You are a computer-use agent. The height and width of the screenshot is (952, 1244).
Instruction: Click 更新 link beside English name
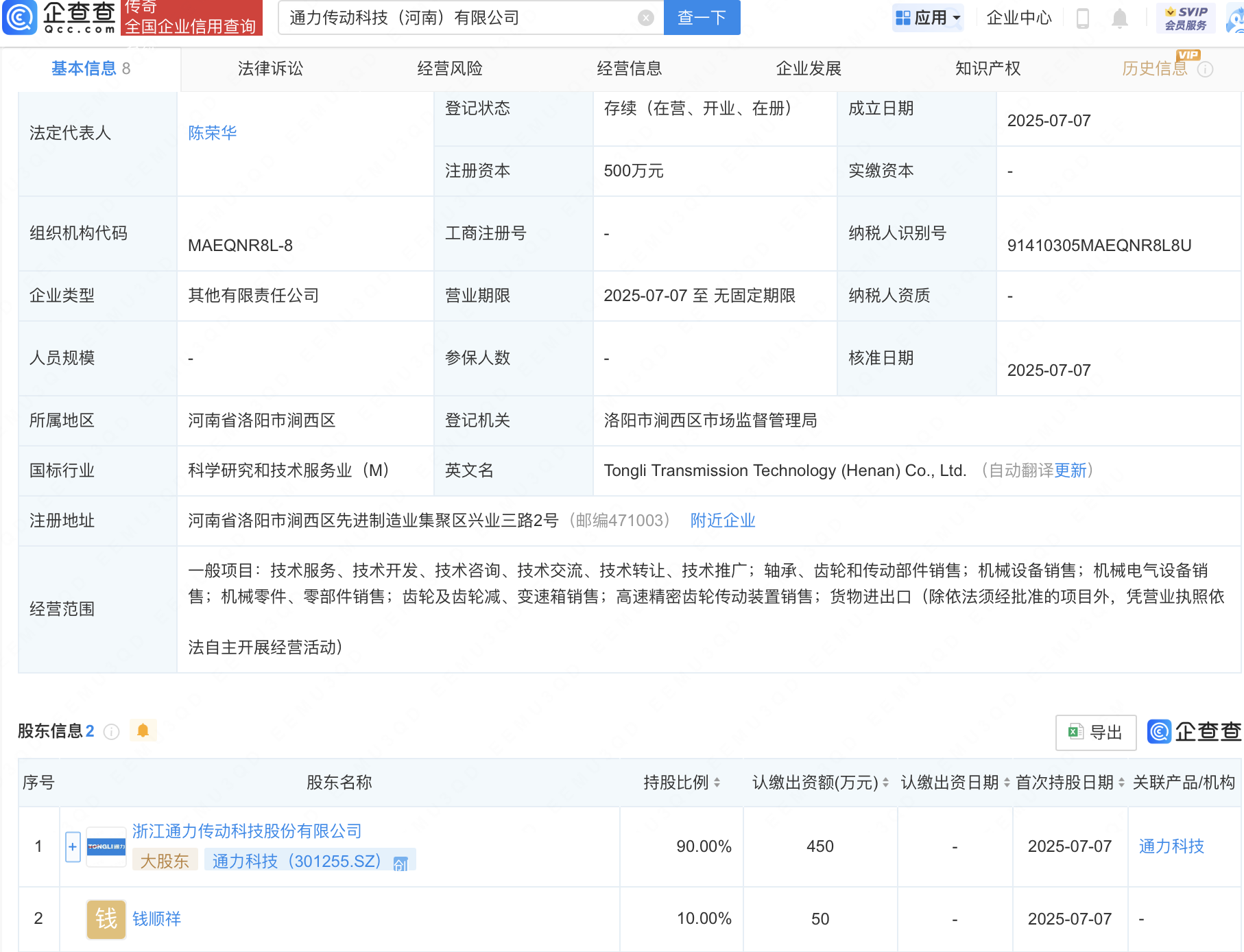click(1070, 471)
